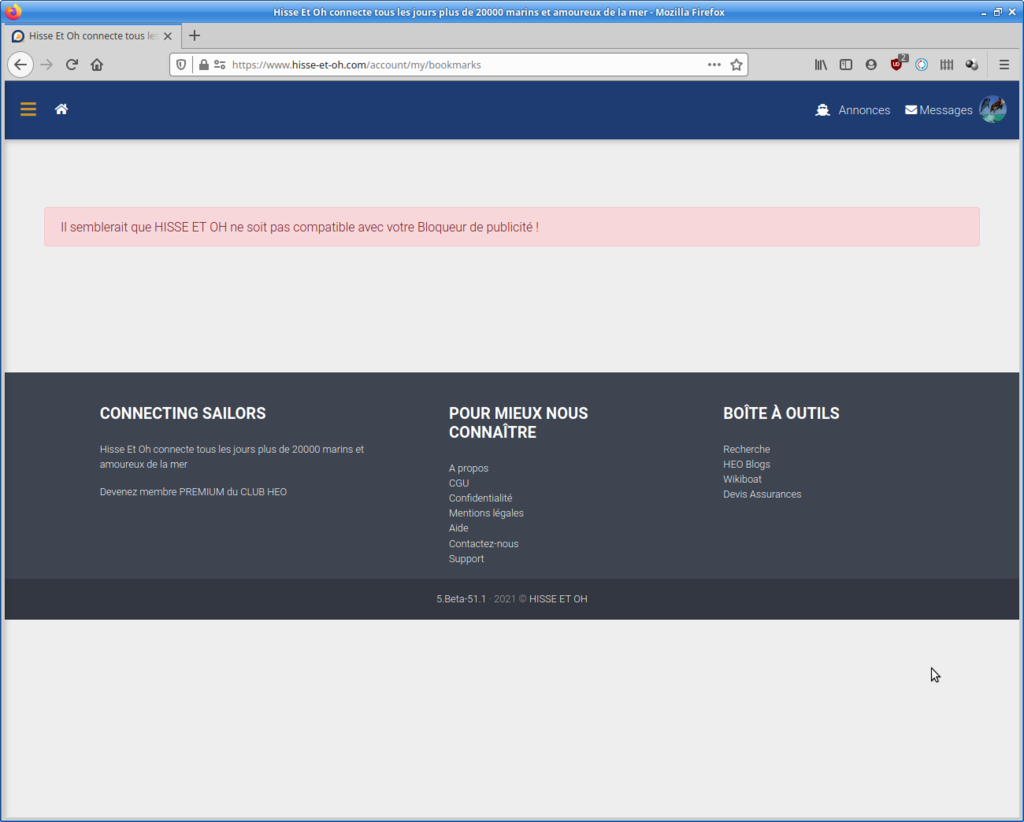This screenshot has height=822, width=1024.
Task: Open the uBlock Origin extension
Action: (x=897, y=64)
